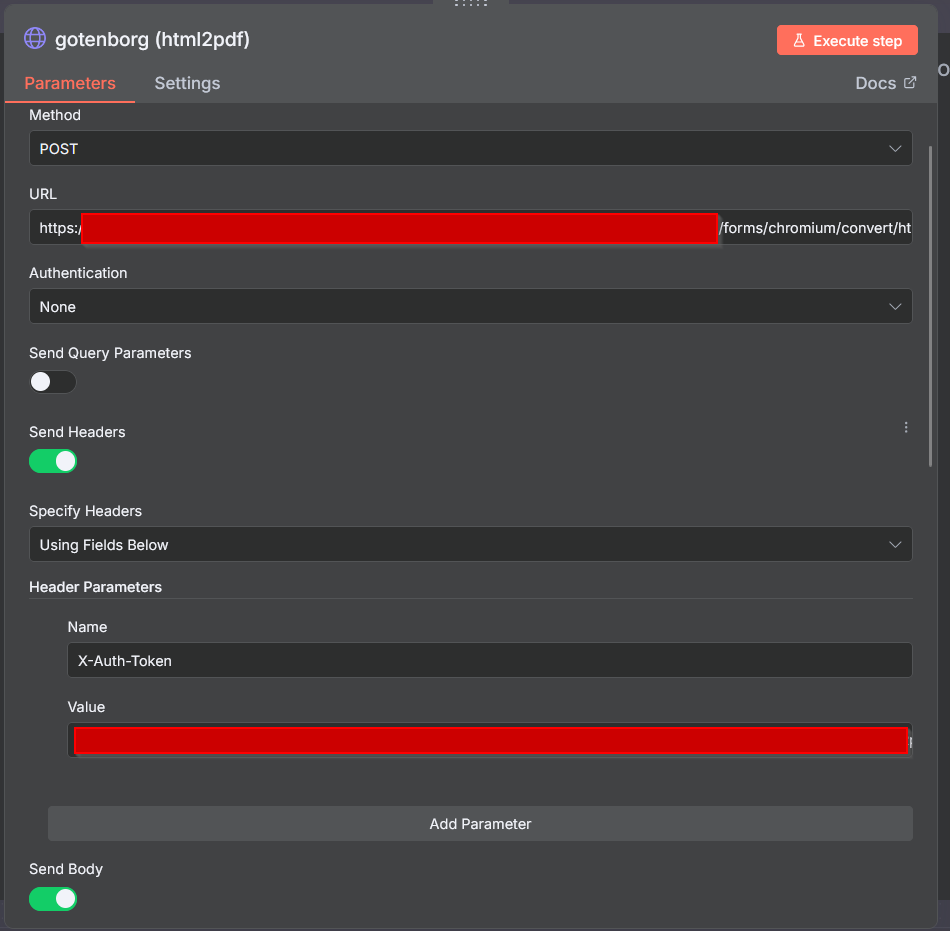The height and width of the screenshot is (931, 950).
Task: Turn off the Send Headers switch
Action: pos(53,461)
